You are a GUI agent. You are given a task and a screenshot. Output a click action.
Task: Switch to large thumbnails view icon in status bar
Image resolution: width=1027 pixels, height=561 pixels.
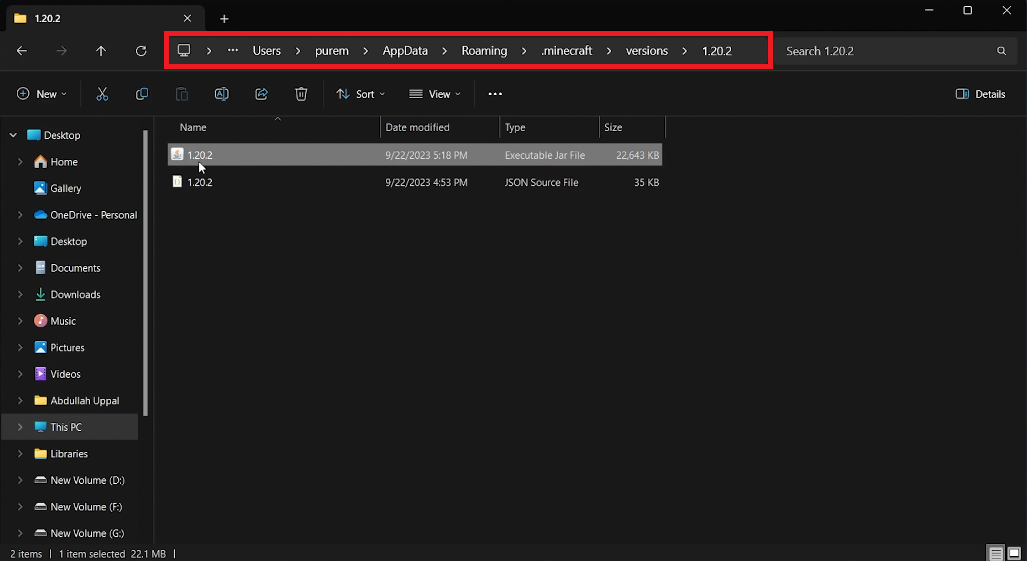point(1014,554)
